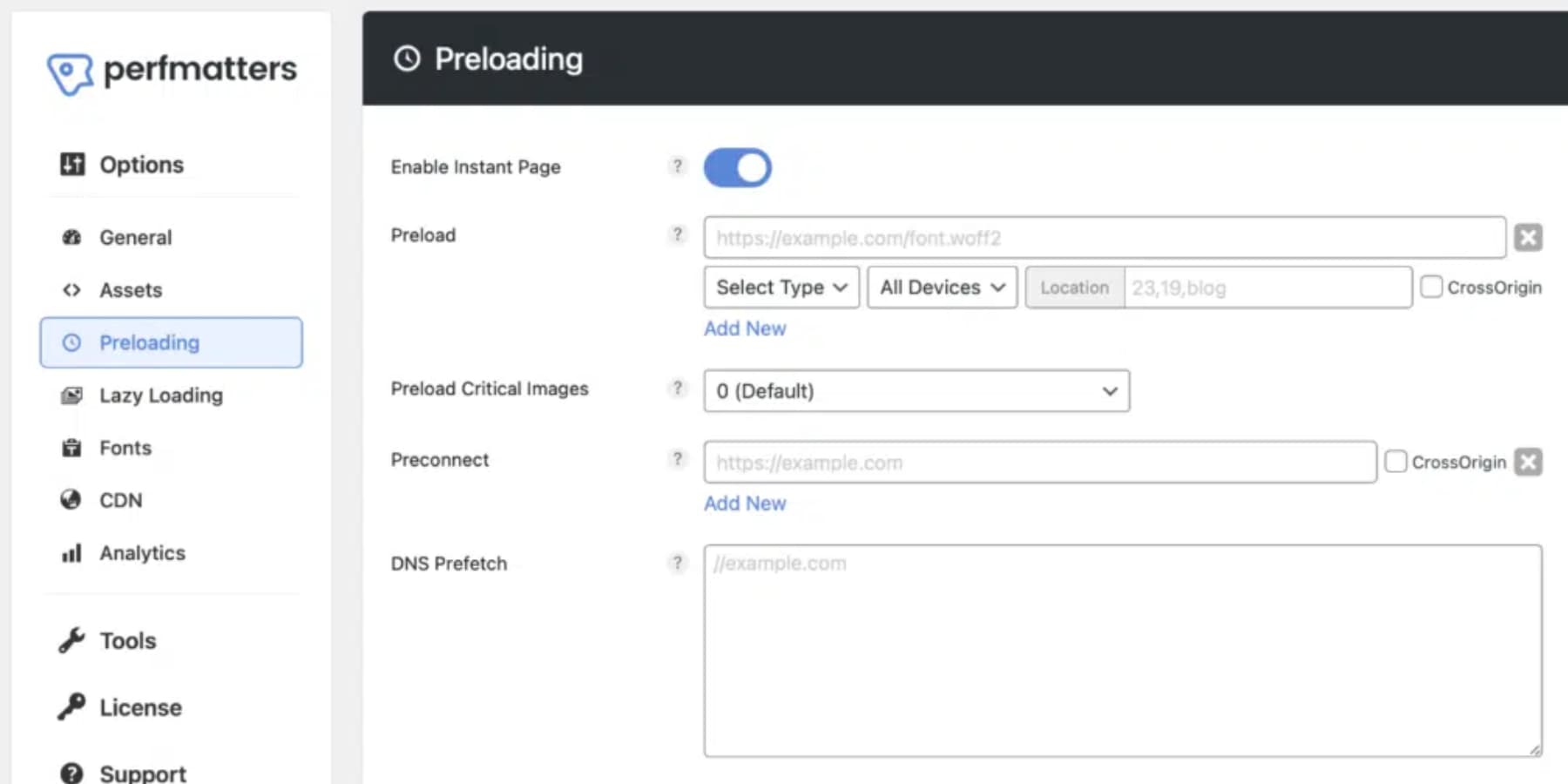This screenshot has width=1568, height=784.
Task: Open the License menu entry
Action: 140,706
